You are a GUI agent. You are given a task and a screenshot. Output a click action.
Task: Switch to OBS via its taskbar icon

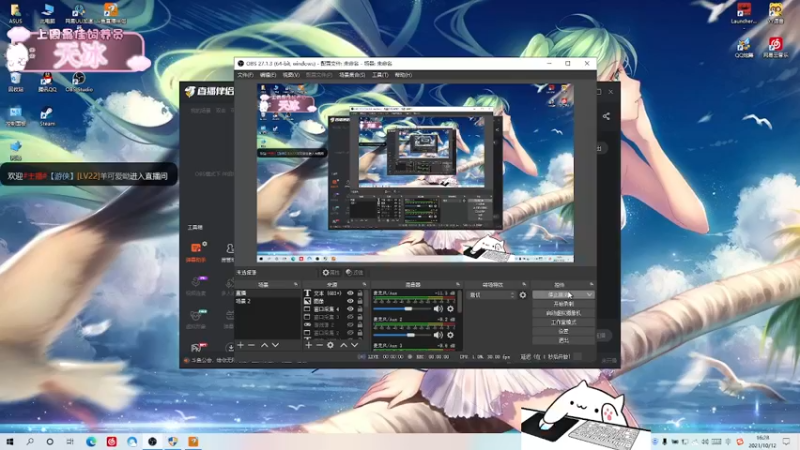(152, 442)
